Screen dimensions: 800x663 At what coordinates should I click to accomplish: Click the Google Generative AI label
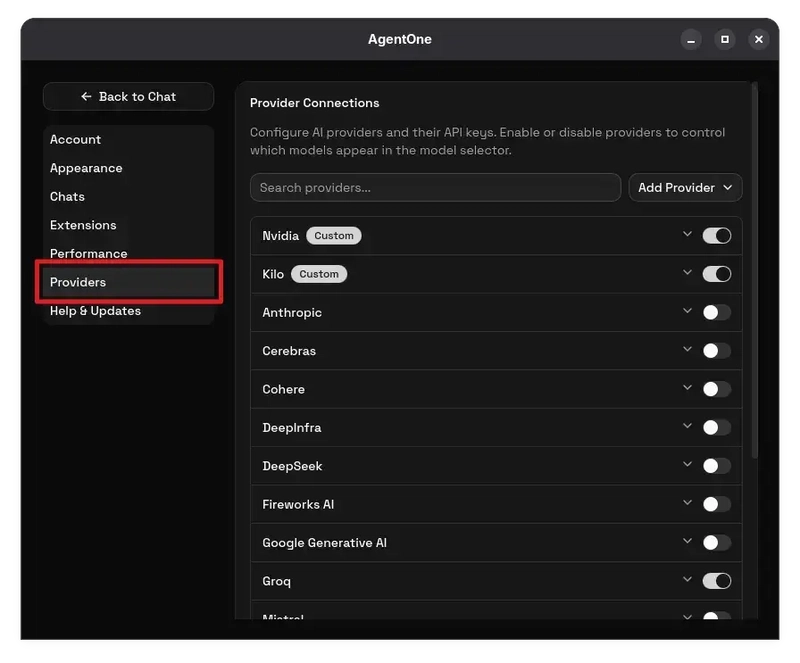[x=324, y=543]
